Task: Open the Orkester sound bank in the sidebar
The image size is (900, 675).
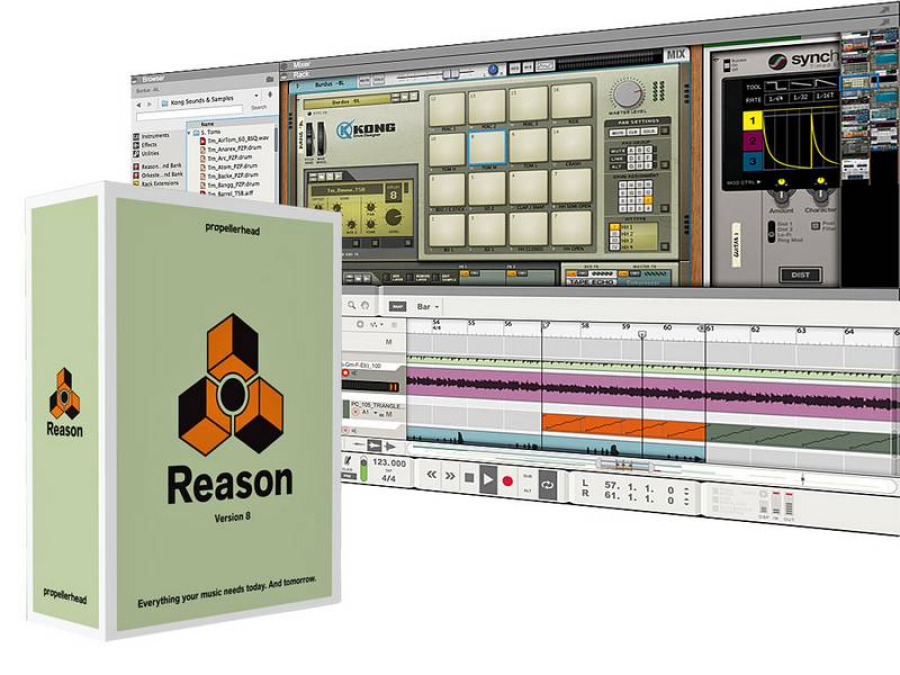Action: (x=158, y=174)
